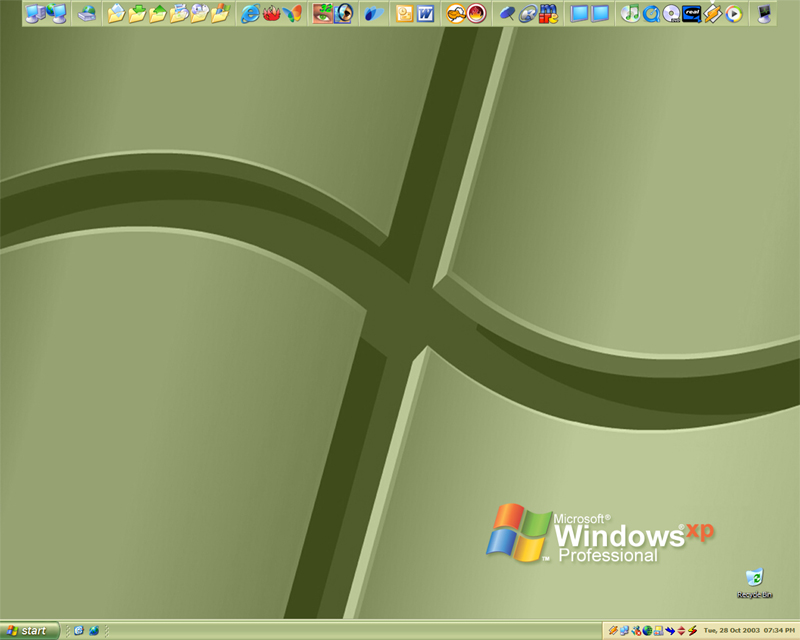Launch Winamp lightning bolt icon in dock
Image resolution: width=800 pixels, height=640 pixels.
click(713, 13)
